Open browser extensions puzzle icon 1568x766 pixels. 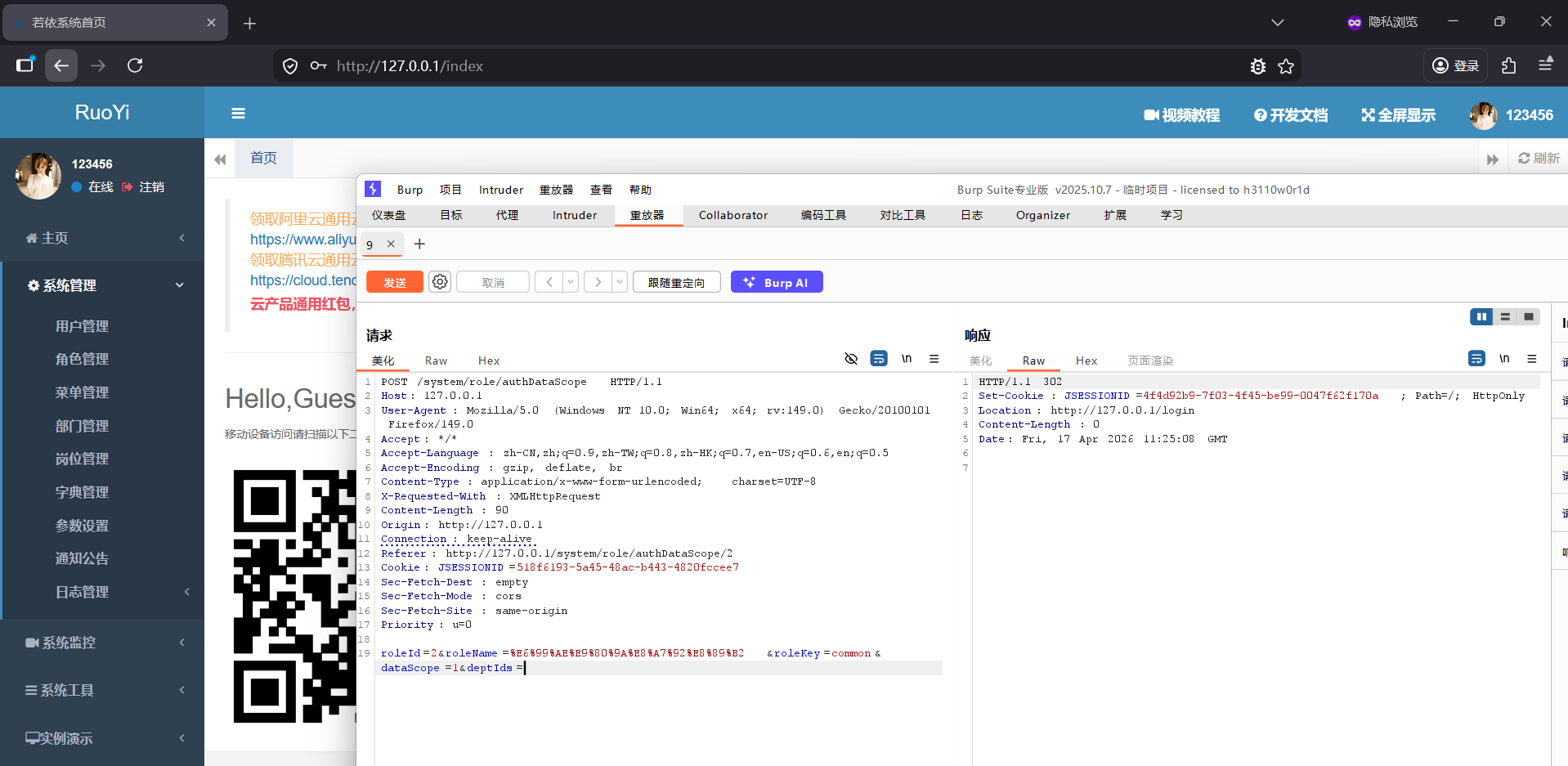pyautogui.click(x=1508, y=65)
